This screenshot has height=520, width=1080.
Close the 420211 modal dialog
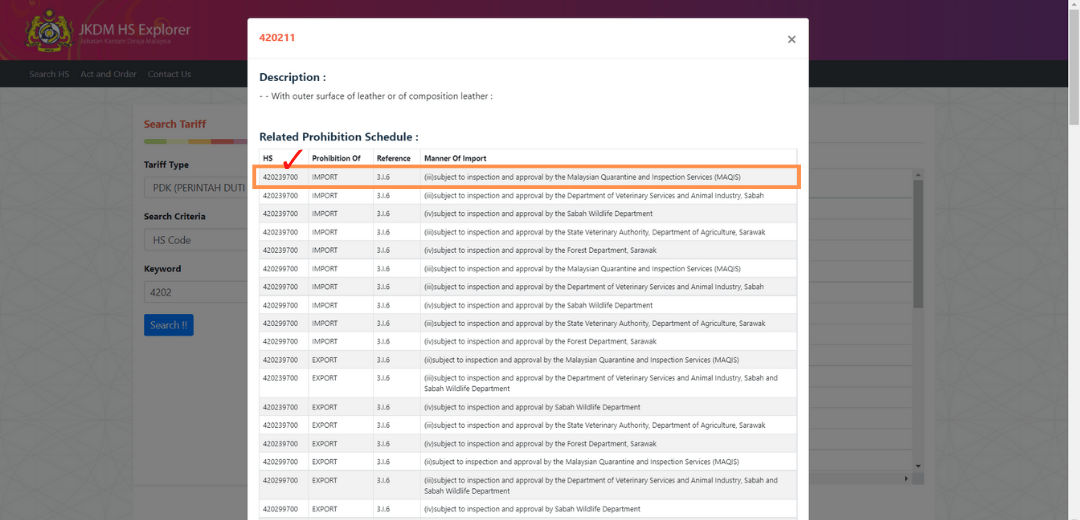click(791, 40)
